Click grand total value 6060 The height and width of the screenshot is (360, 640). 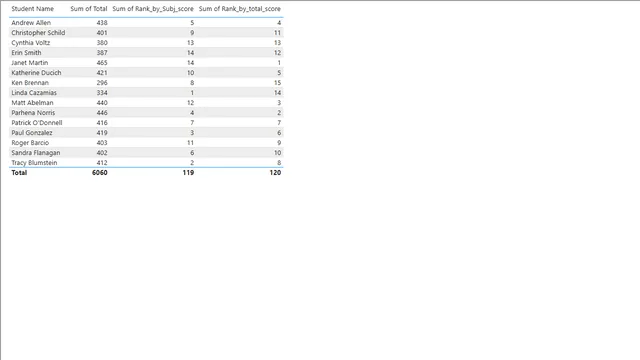100,173
